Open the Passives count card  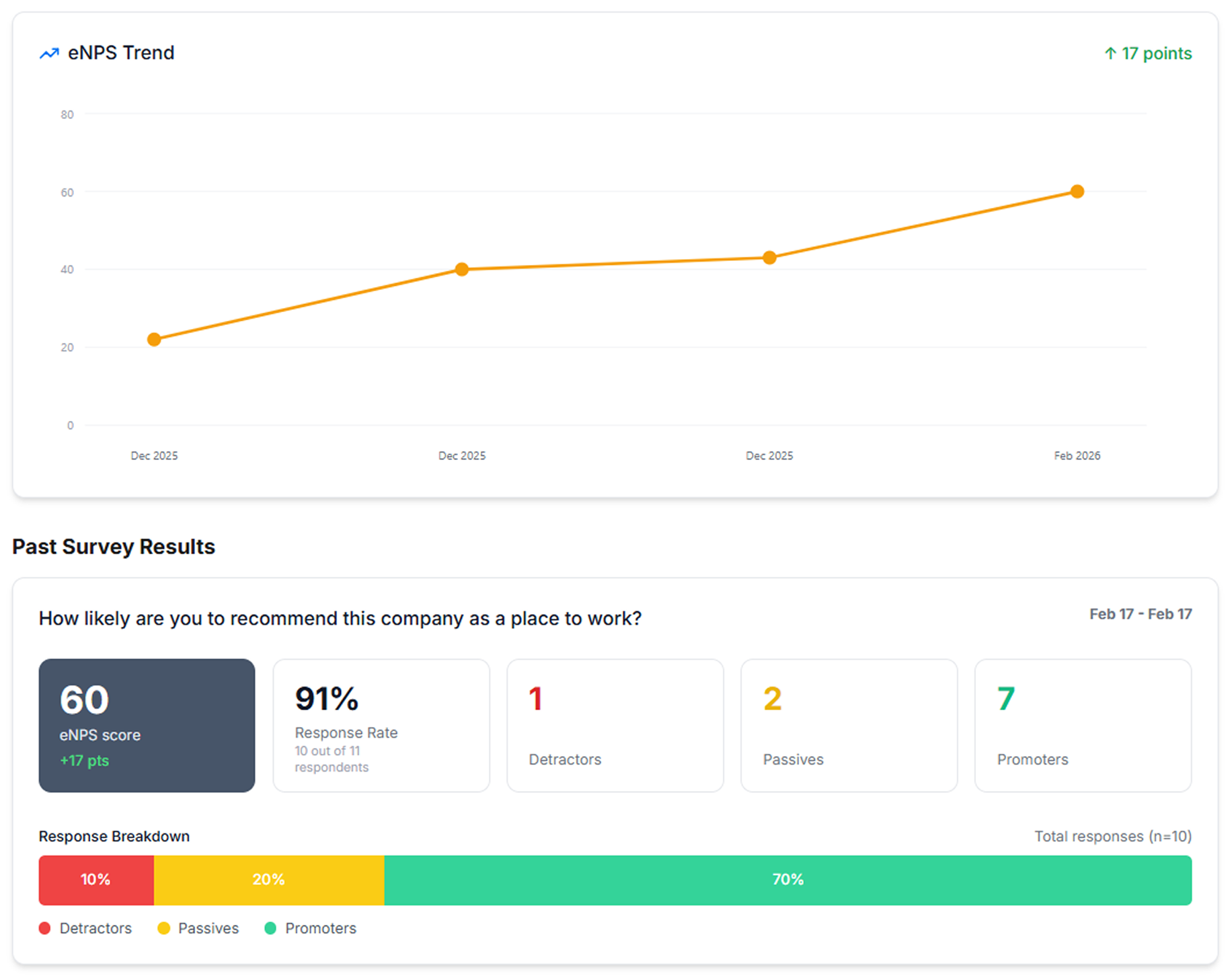[x=849, y=725]
